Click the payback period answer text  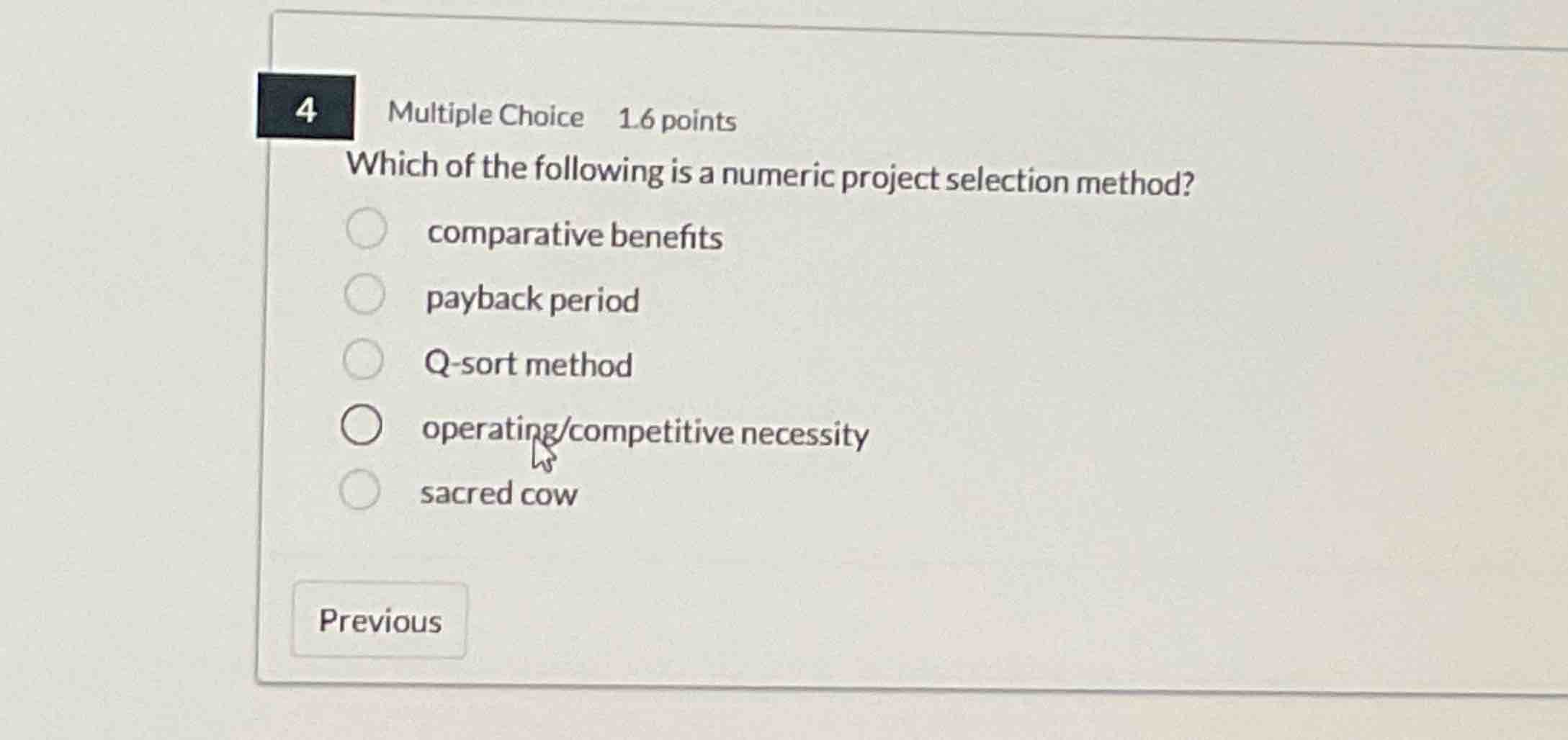point(530,299)
